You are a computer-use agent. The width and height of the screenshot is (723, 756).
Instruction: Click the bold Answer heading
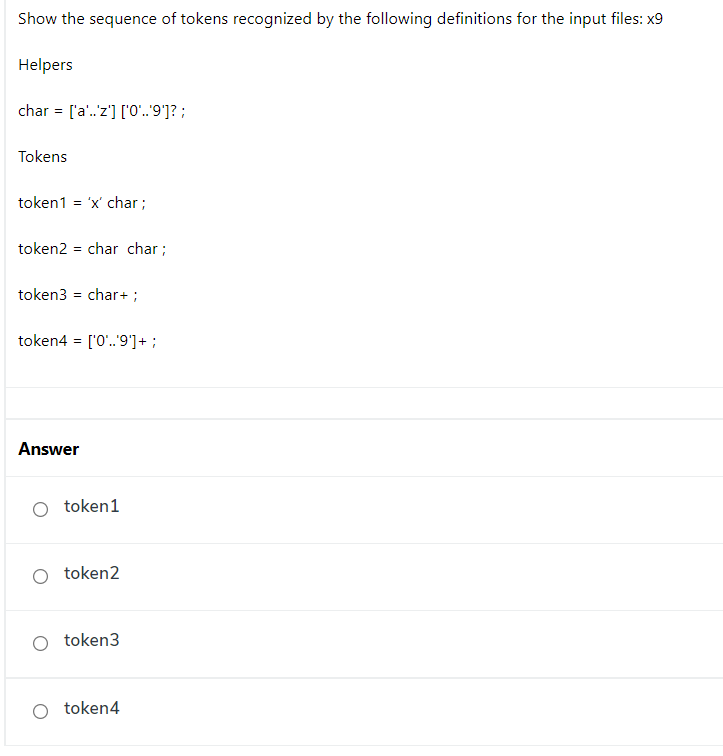tap(49, 449)
